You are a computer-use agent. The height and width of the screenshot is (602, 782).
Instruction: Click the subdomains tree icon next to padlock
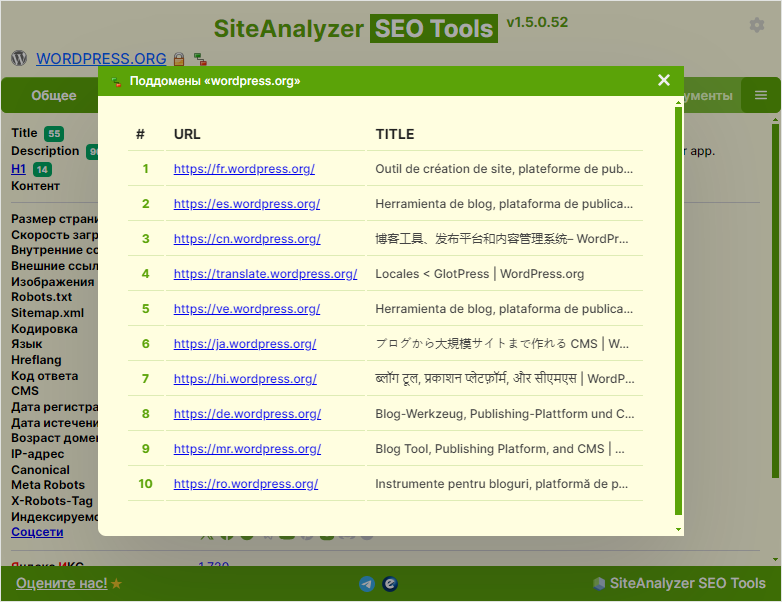200,59
